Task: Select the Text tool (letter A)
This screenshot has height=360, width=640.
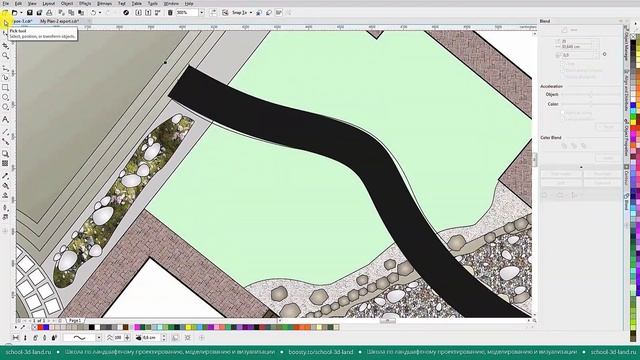Action: click(x=5, y=120)
